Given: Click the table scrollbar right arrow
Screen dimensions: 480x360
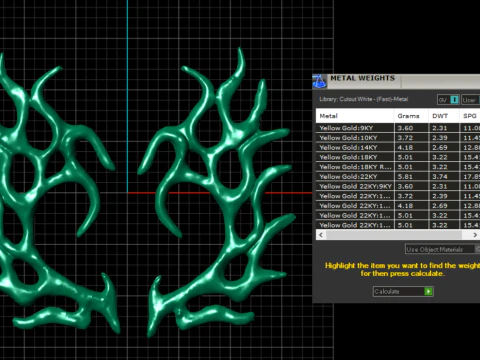Looking at the screenshot, I should [x=475, y=235].
